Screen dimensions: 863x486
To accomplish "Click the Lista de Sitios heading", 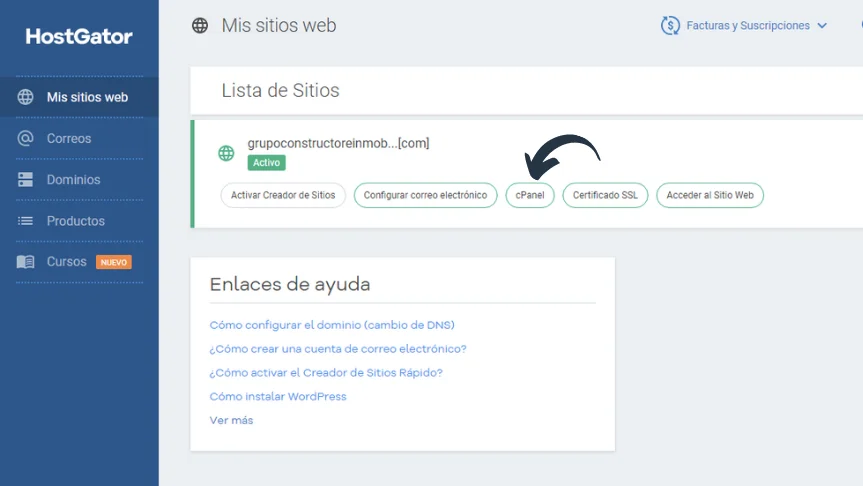I will (281, 90).
